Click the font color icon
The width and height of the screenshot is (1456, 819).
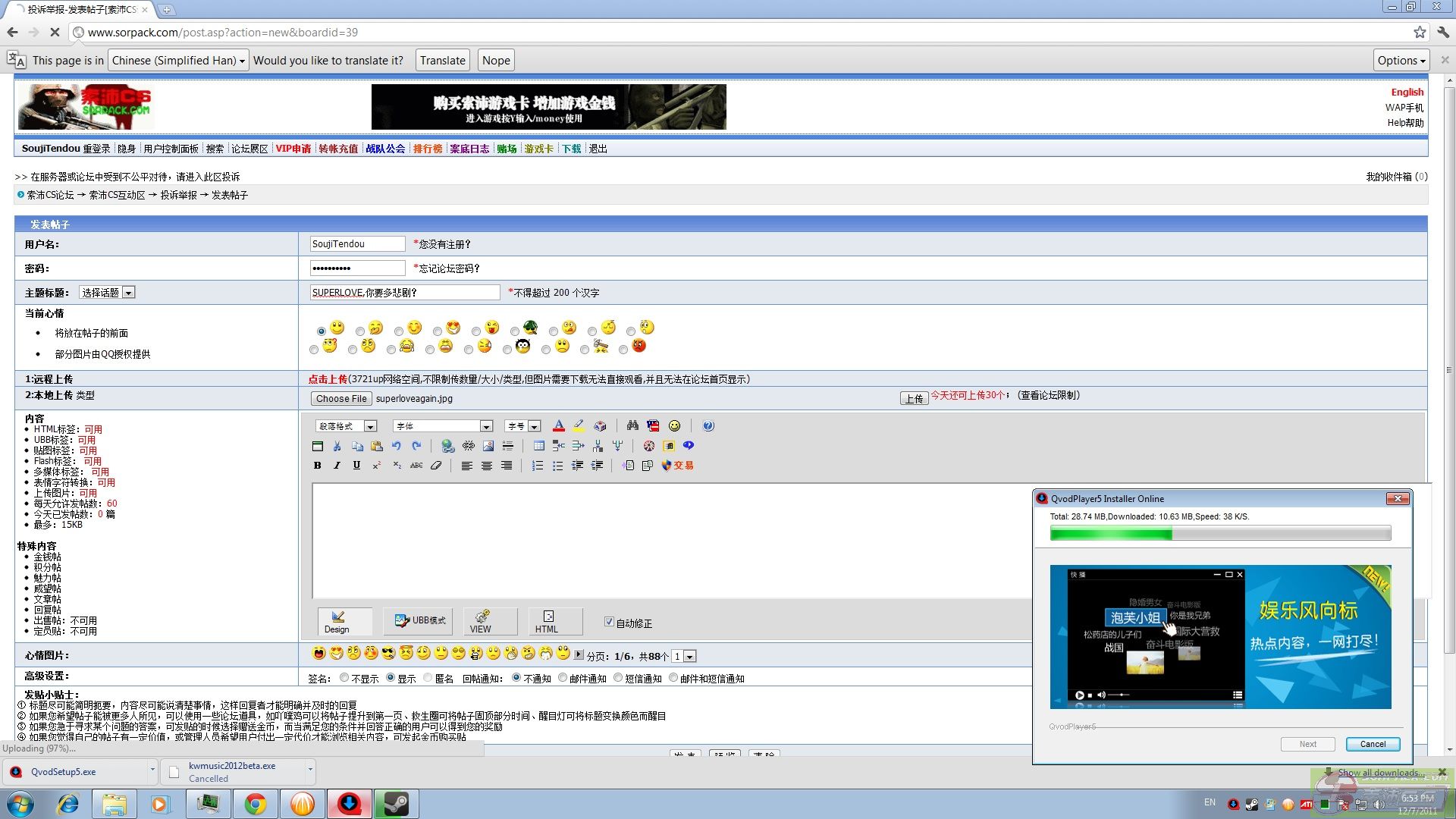[558, 426]
